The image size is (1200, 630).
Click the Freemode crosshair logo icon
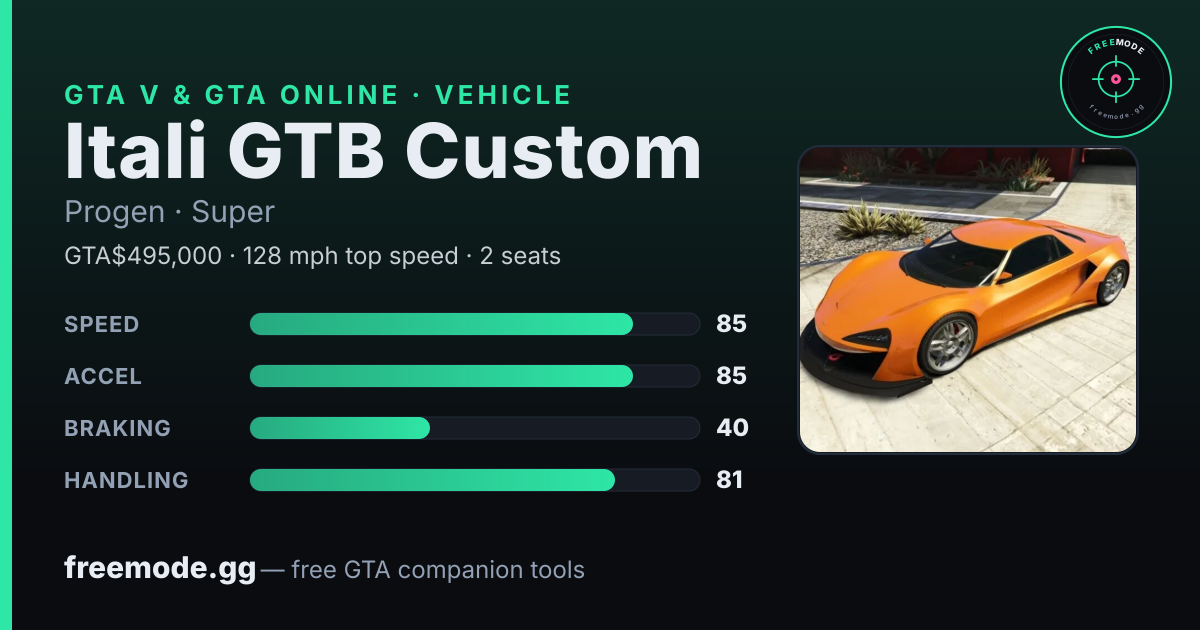pos(1115,81)
